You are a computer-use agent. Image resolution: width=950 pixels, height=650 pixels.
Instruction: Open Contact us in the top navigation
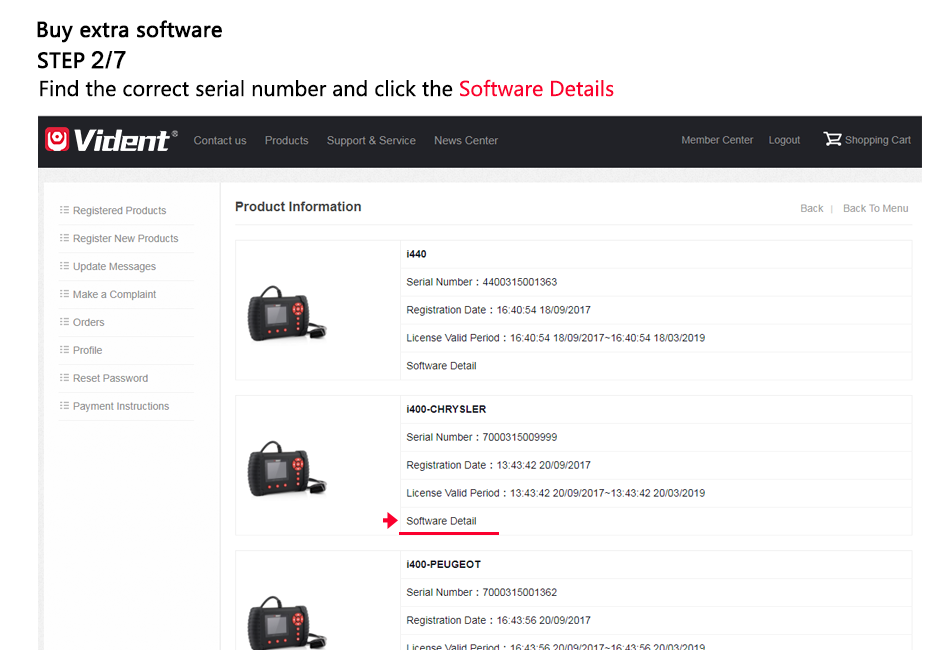pos(220,141)
